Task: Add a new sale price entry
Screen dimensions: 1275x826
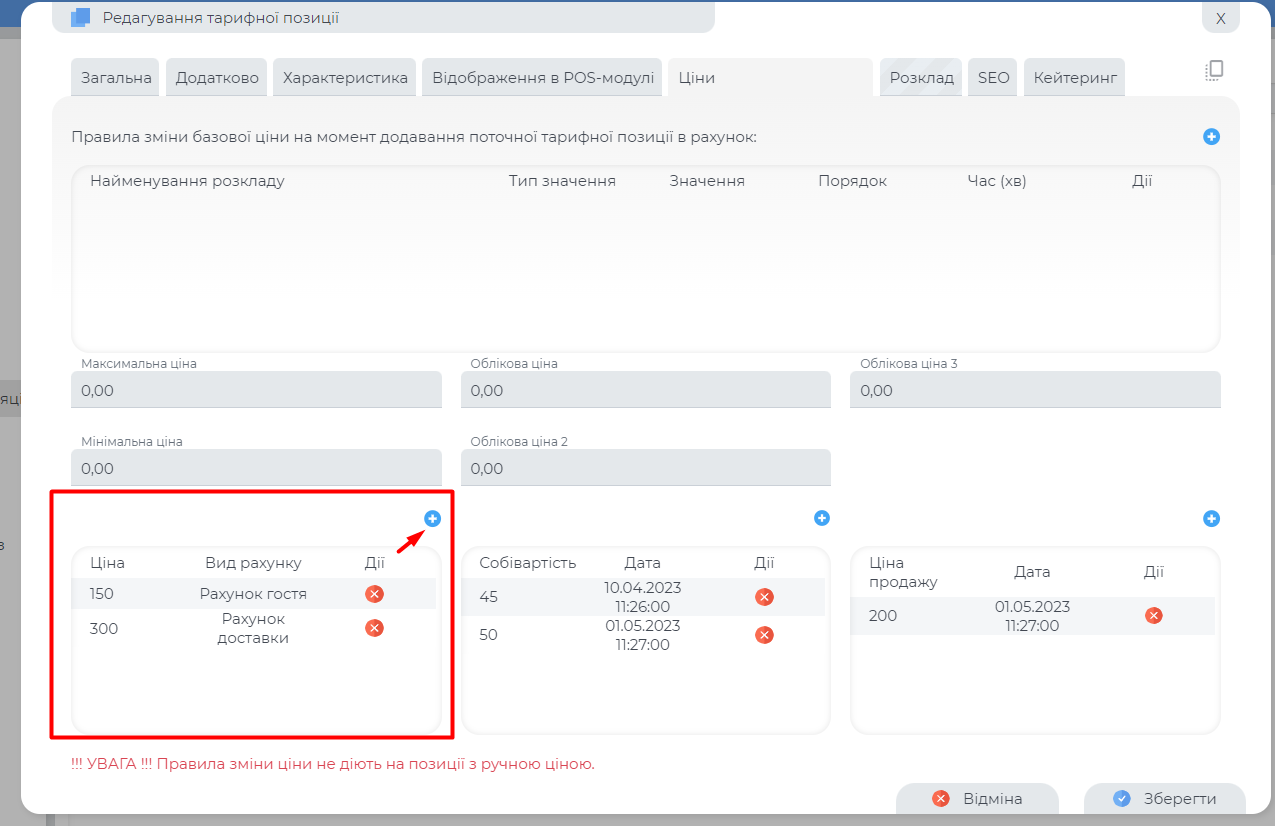Action: click(1211, 519)
